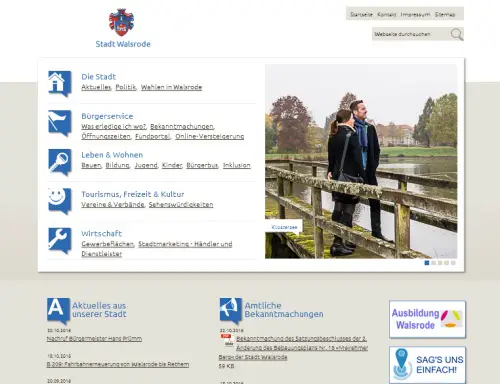This screenshot has height=384, width=500.
Task: Open the Impressum menu item
Action: pos(415,15)
